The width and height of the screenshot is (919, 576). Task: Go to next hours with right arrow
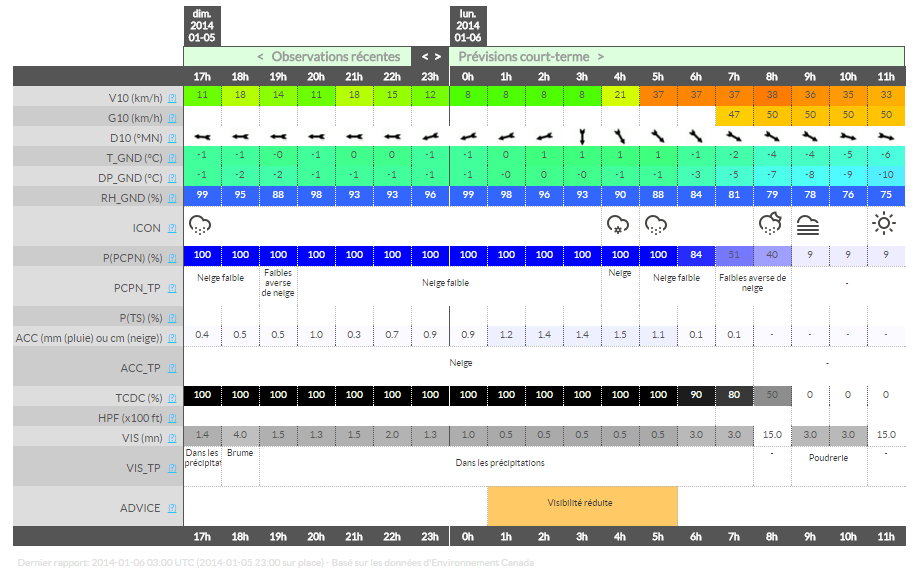point(437,57)
